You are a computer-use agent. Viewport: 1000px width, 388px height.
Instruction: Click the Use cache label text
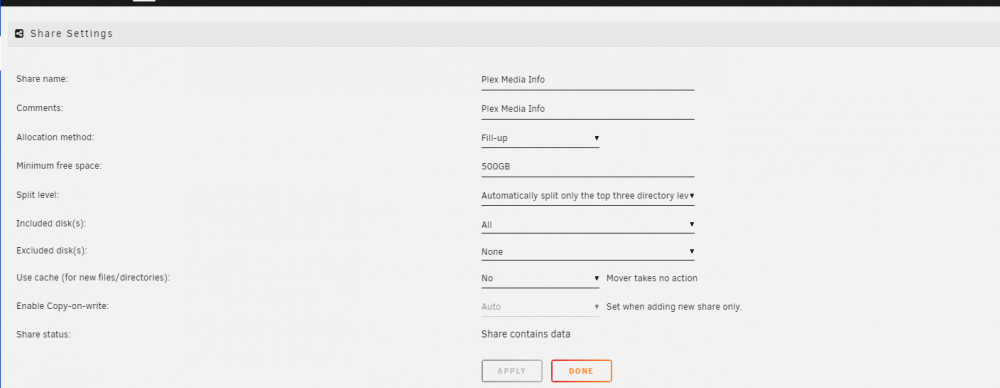click(93, 278)
